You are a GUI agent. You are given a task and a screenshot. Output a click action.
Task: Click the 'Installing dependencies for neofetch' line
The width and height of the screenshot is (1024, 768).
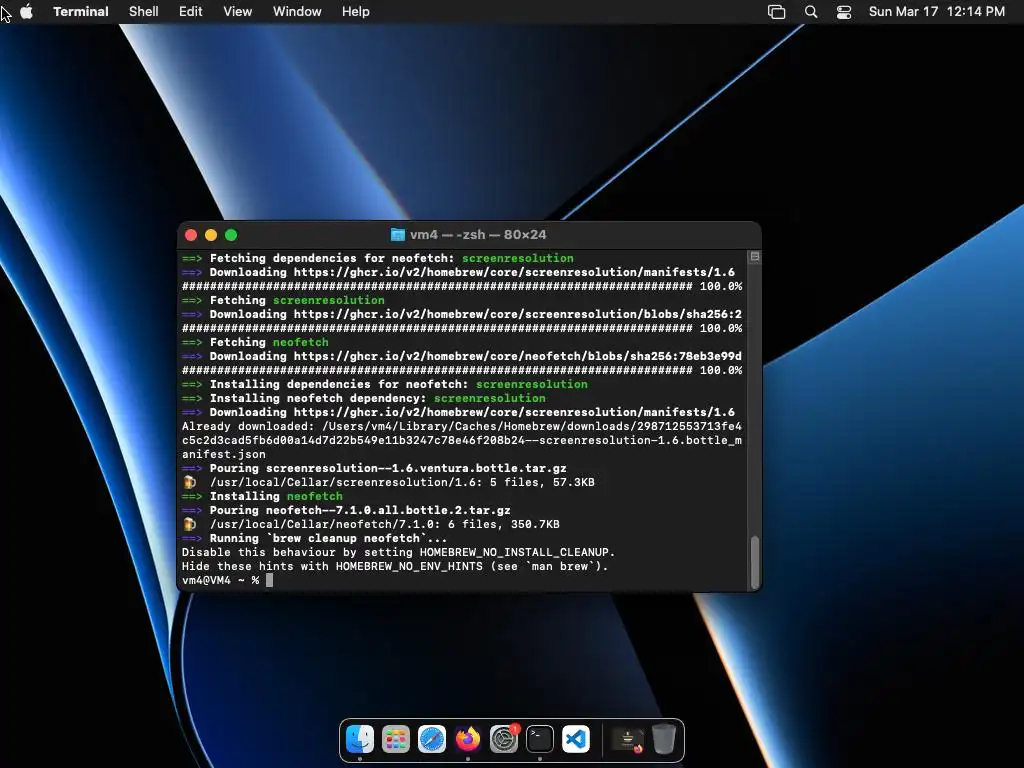point(385,384)
